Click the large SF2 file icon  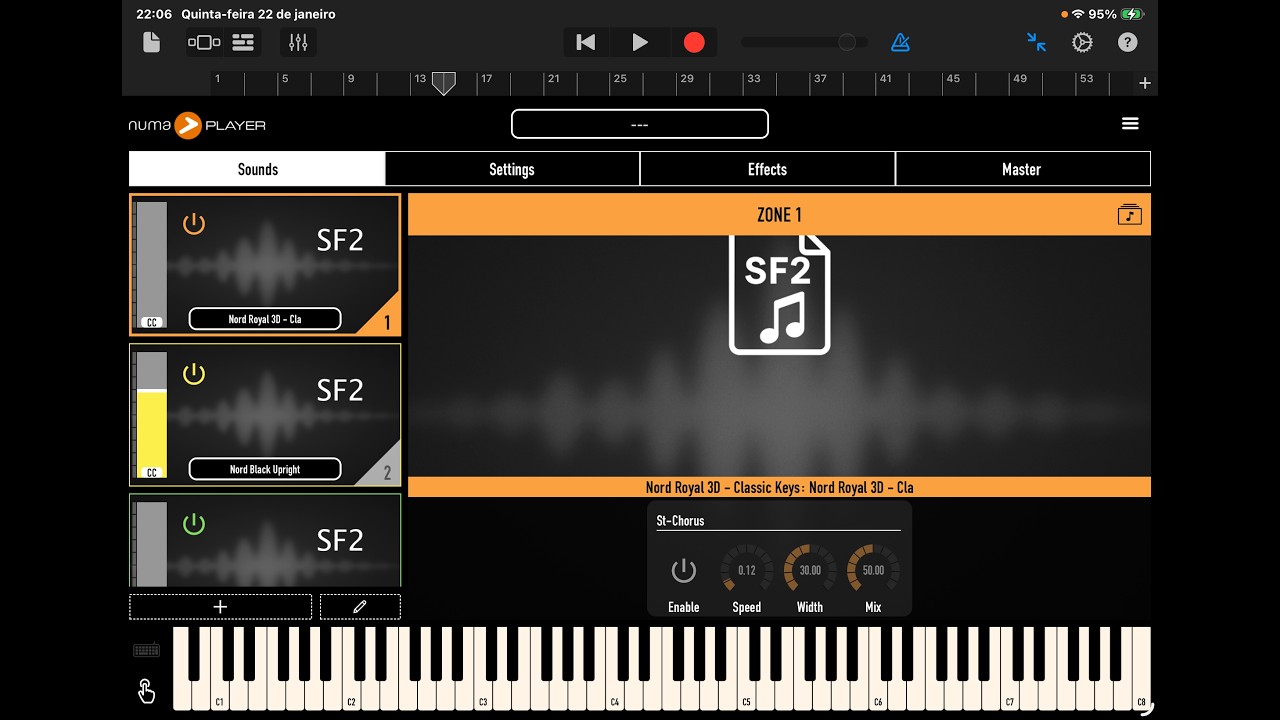pos(780,294)
